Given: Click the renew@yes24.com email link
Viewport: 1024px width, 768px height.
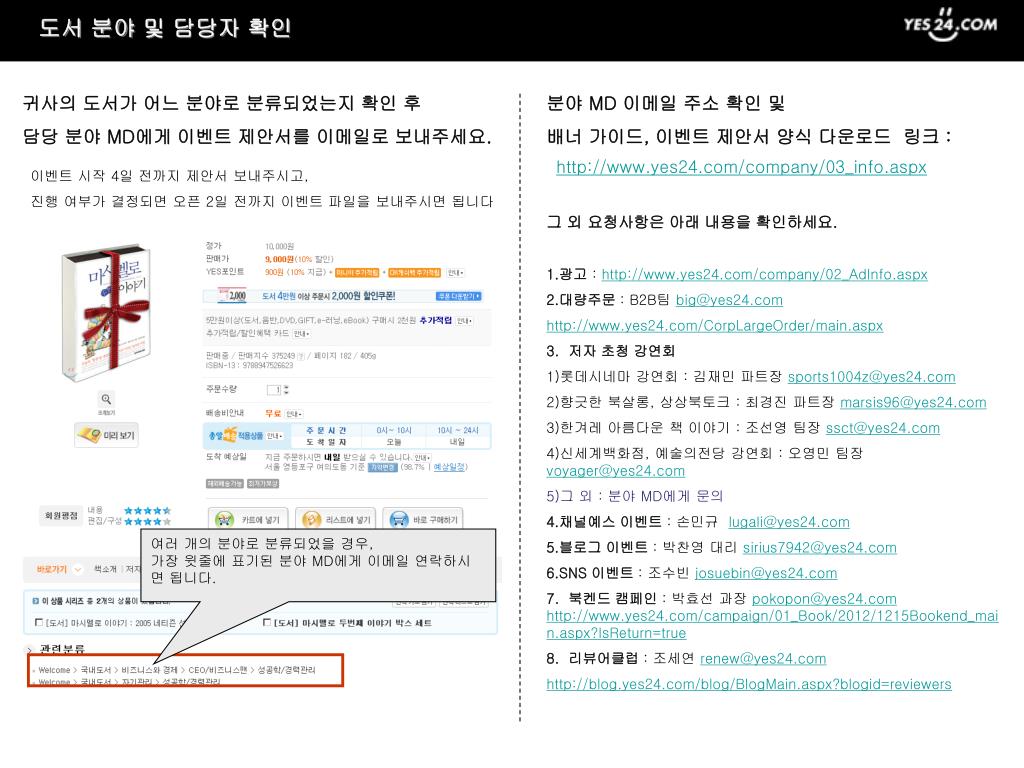Looking at the screenshot, I should coord(763,658).
